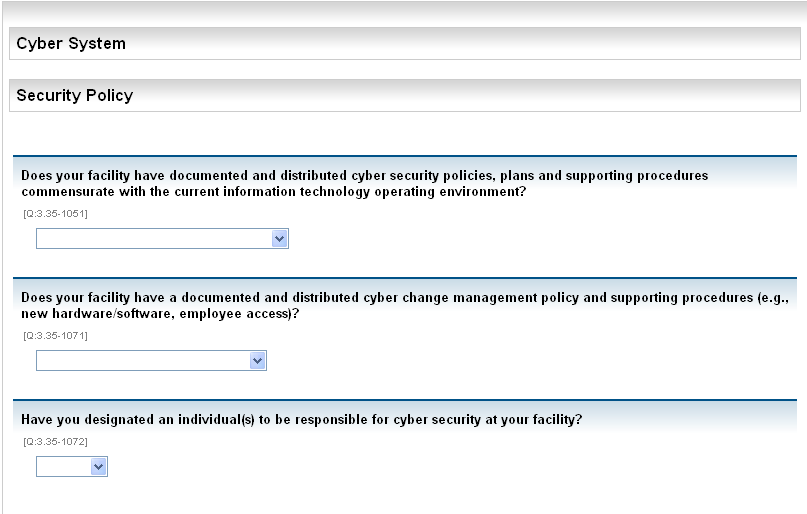
Task: Click the [Q:3.35-1071] question ID text
Action: [x=56, y=335]
